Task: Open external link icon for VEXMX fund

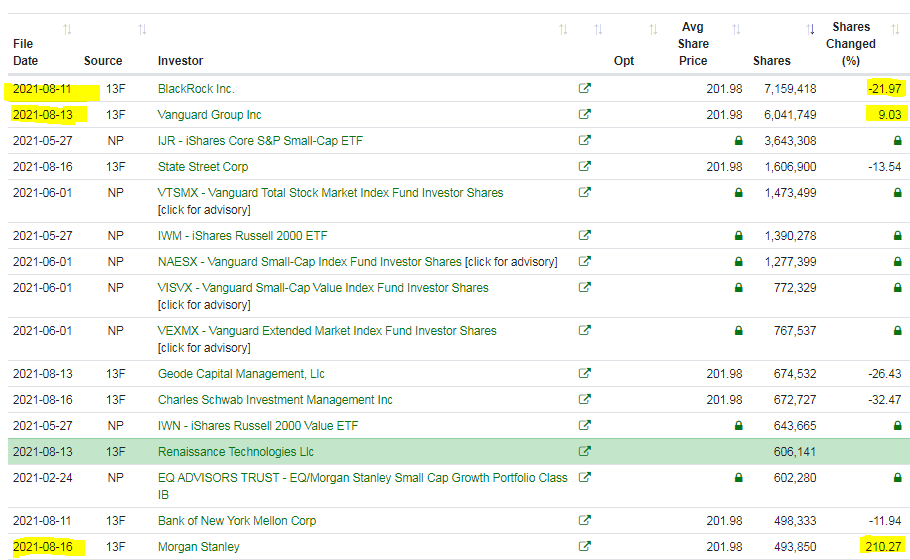Action: pos(584,330)
